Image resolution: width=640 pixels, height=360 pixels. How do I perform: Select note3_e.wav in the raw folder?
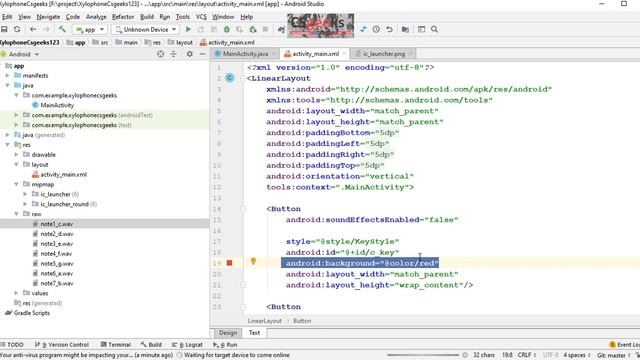click(57, 244)
